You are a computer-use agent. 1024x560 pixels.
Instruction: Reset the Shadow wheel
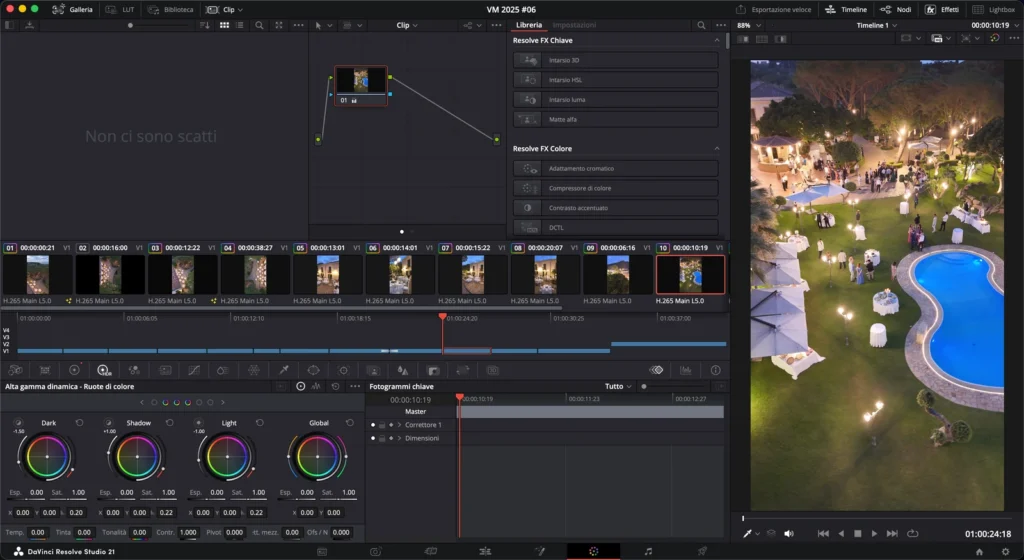click(x=169, y=423)
